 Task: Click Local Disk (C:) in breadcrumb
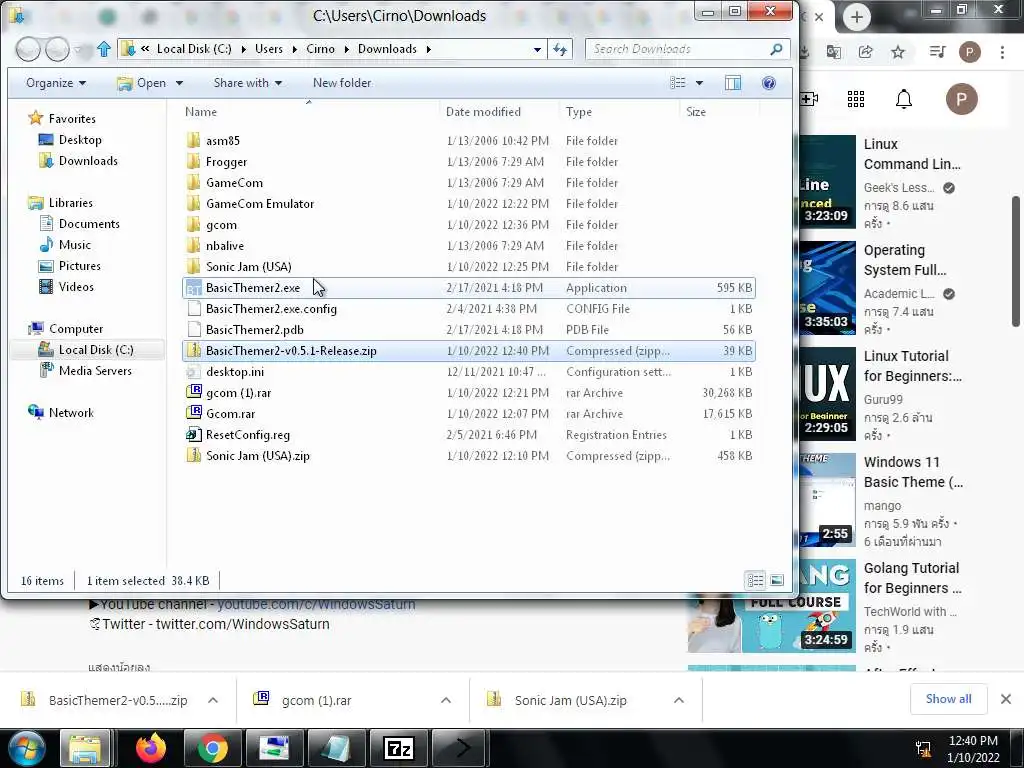point(194,49)
